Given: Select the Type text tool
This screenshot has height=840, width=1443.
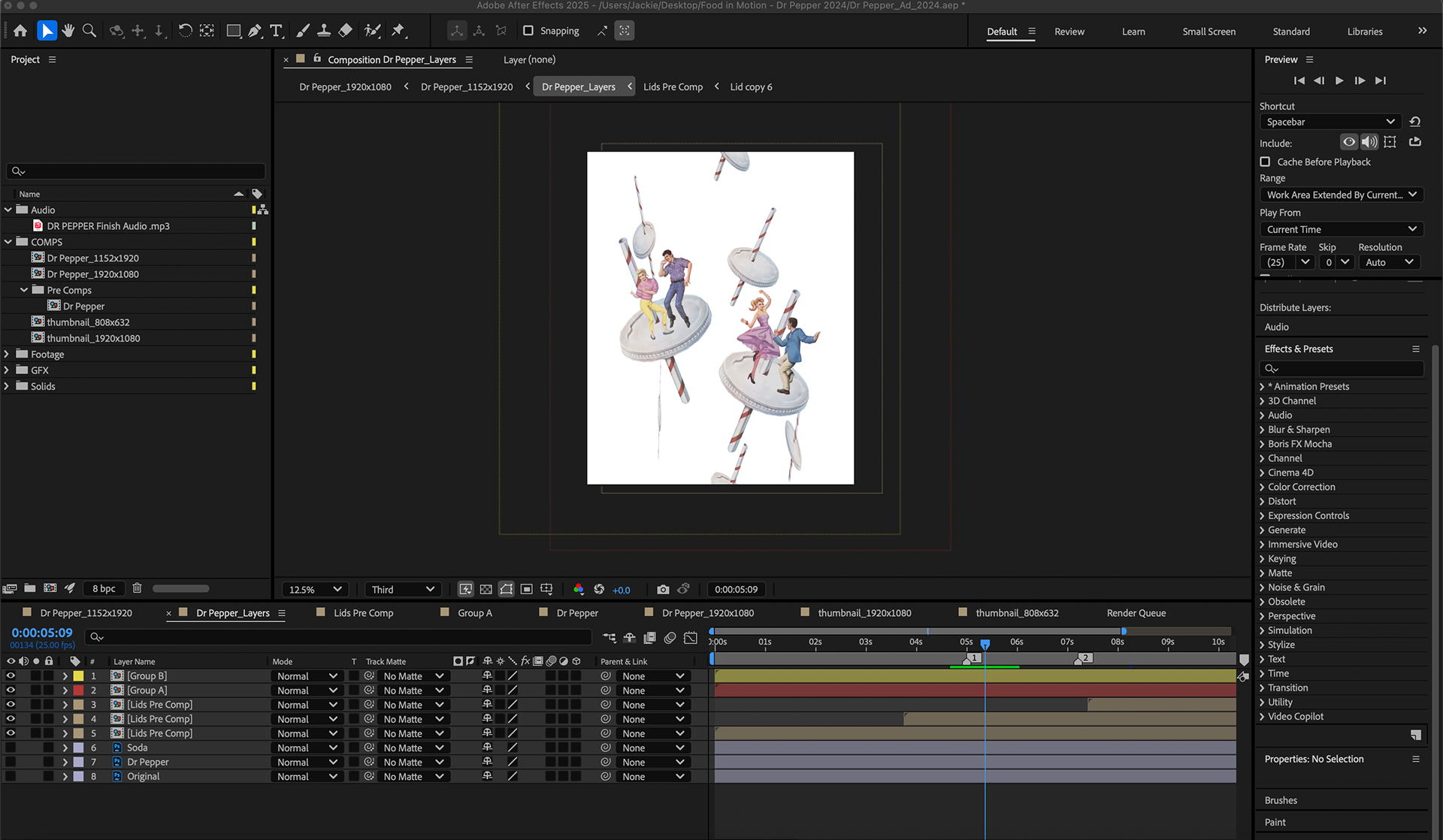Looking at the screenshot, I should pyautogui.click(x=276, y=31).
